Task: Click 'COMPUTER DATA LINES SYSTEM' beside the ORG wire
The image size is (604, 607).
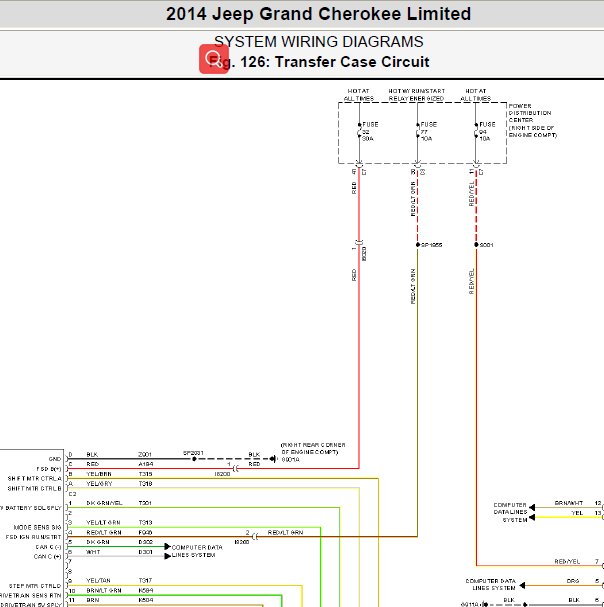Action: tap(491, 585)
